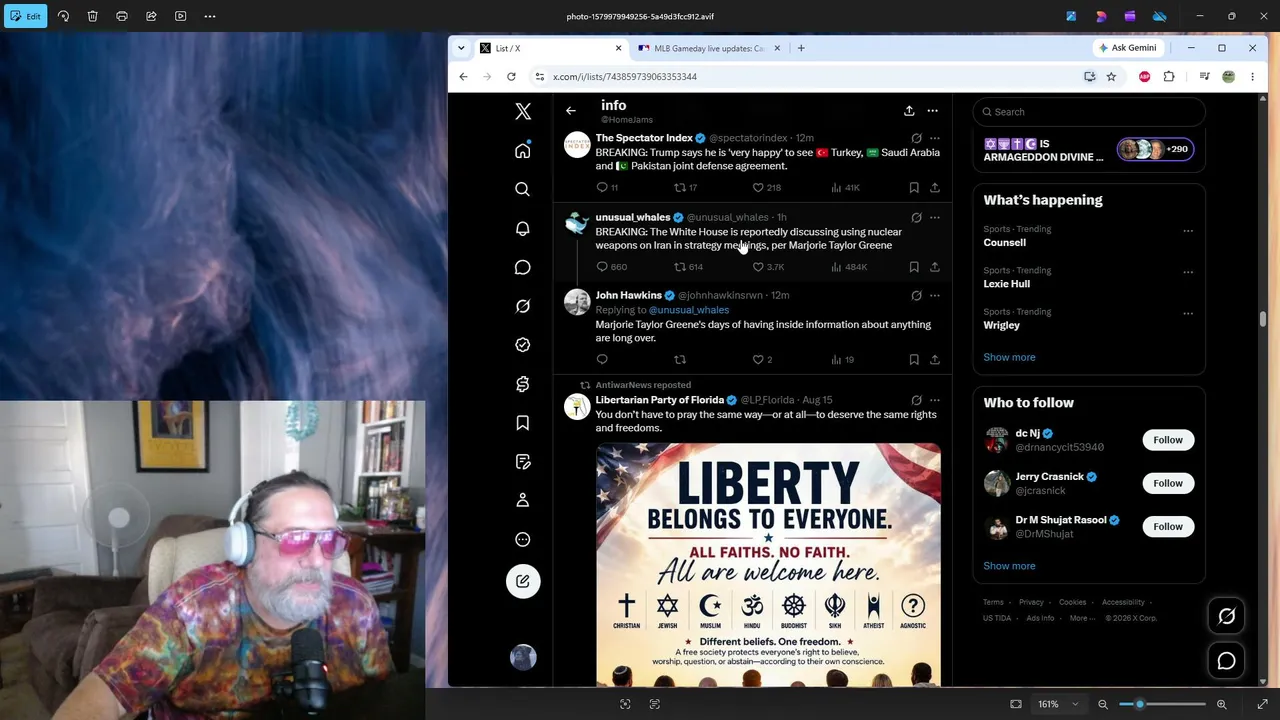Viewport: 1280px width, 720px height.
Task: Open Profile in the X sidebar
Action: 522,500
